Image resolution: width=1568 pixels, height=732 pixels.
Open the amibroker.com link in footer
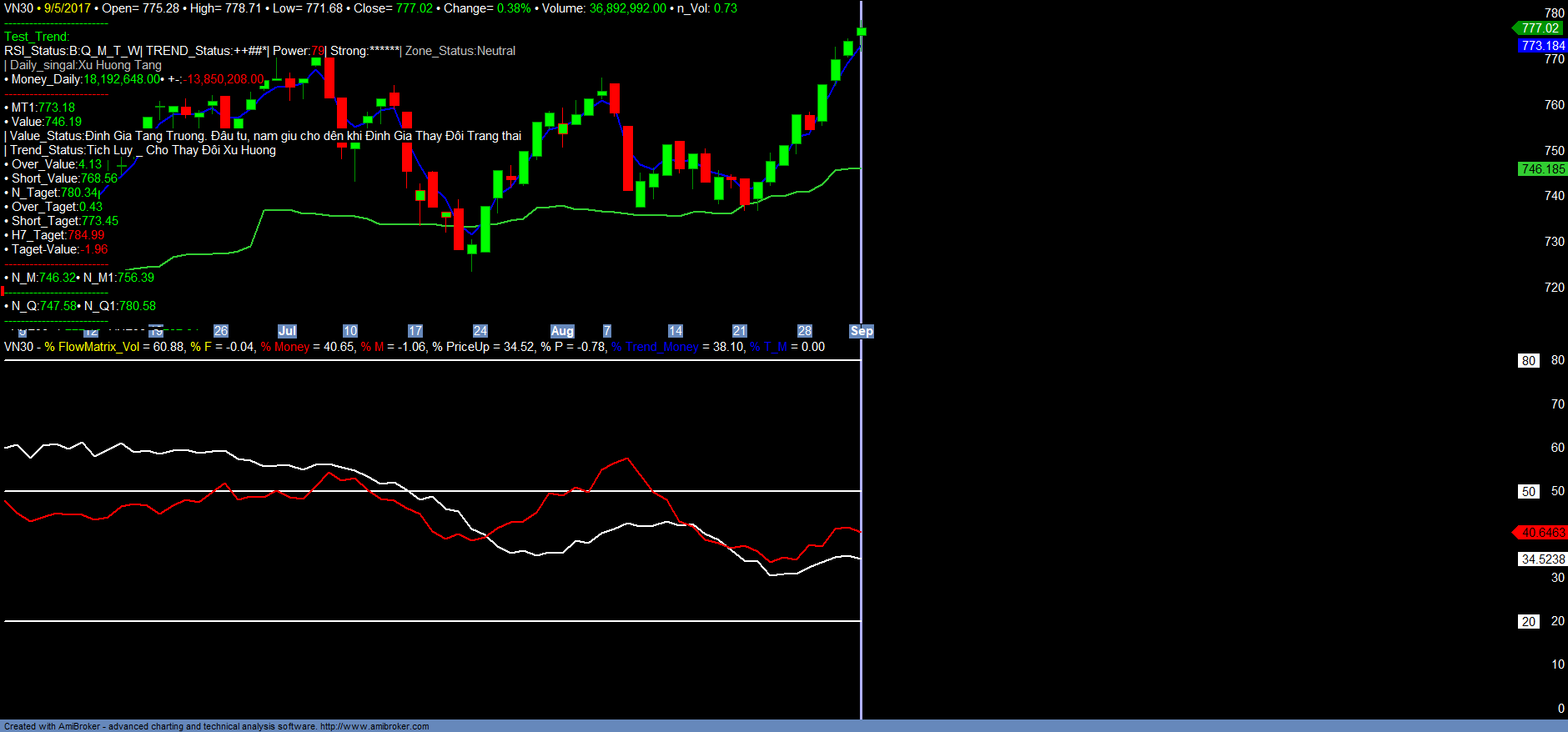[x=374, y=726]
